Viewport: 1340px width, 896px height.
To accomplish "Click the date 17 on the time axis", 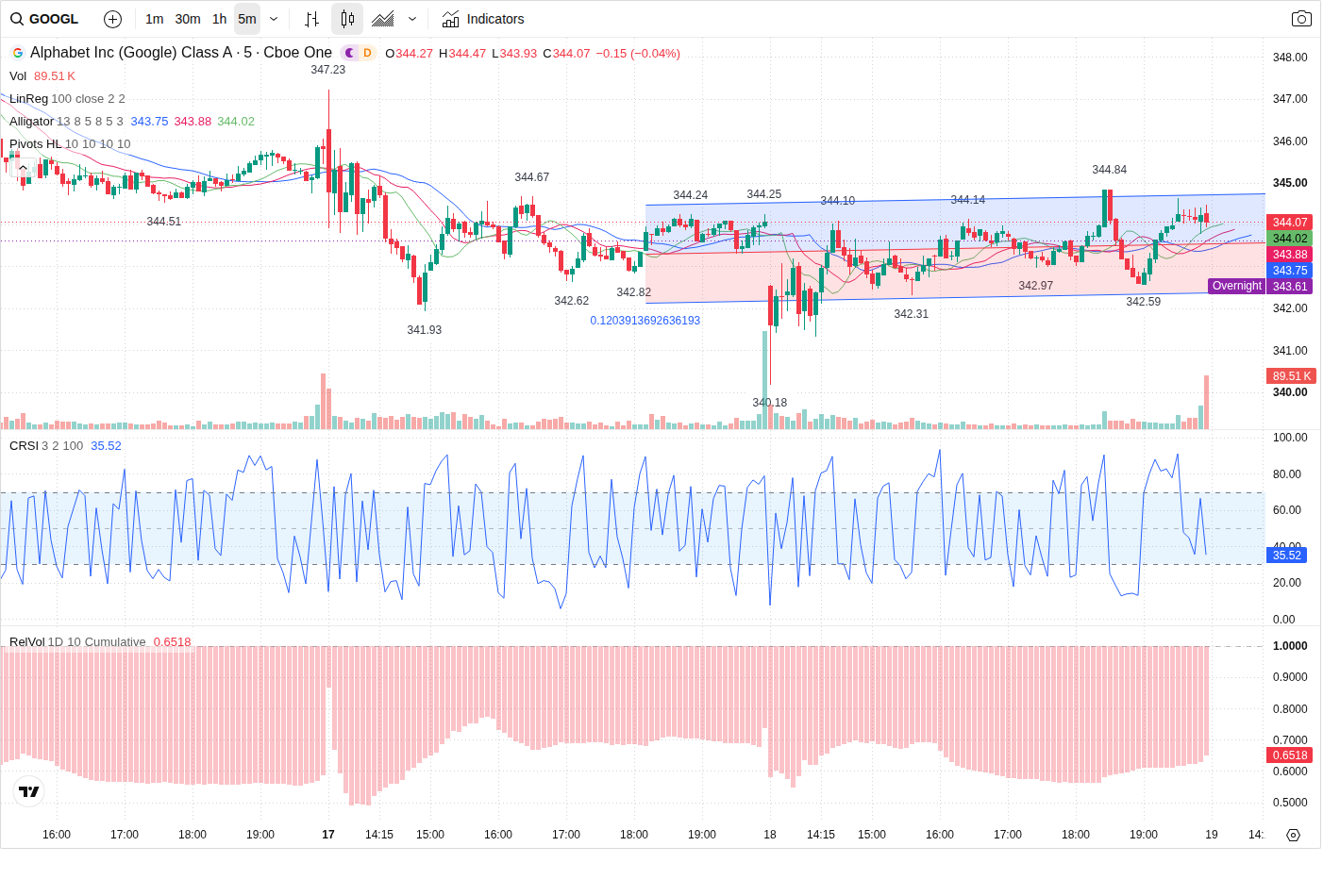I will pyautogui.click(x=328, y=835).
